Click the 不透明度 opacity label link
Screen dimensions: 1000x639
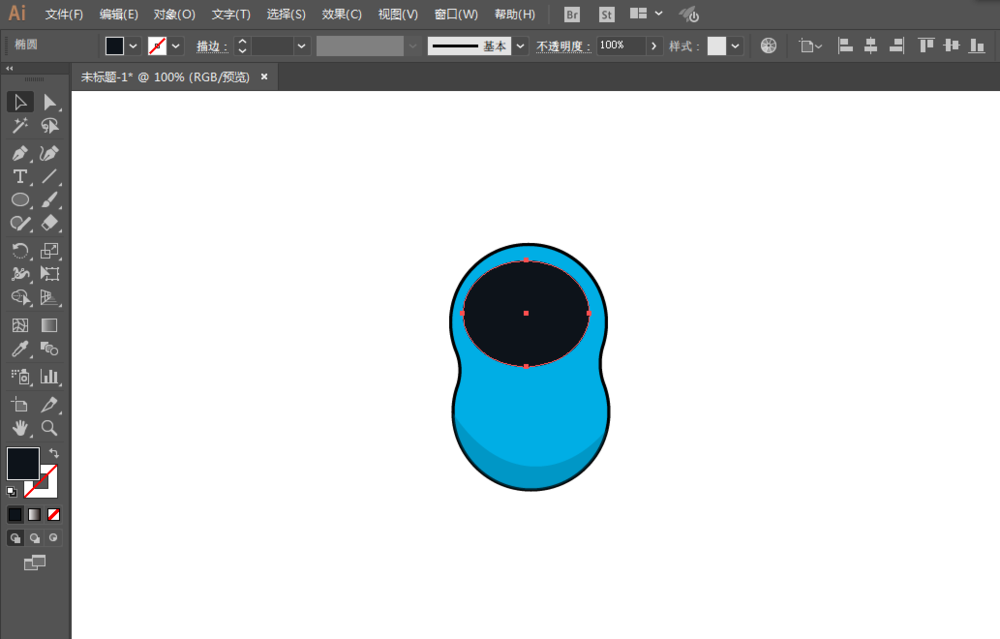click(x=563, y=46)
